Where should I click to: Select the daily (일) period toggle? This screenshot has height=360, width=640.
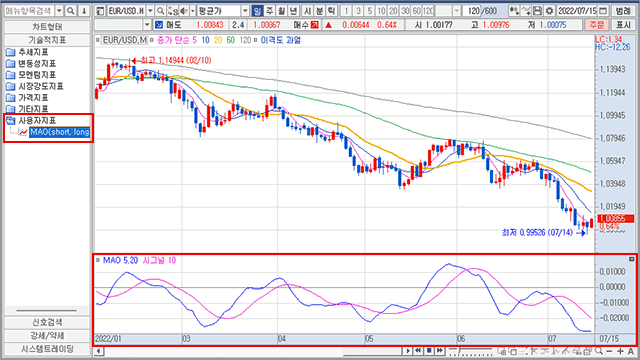[x=257, y=11]
